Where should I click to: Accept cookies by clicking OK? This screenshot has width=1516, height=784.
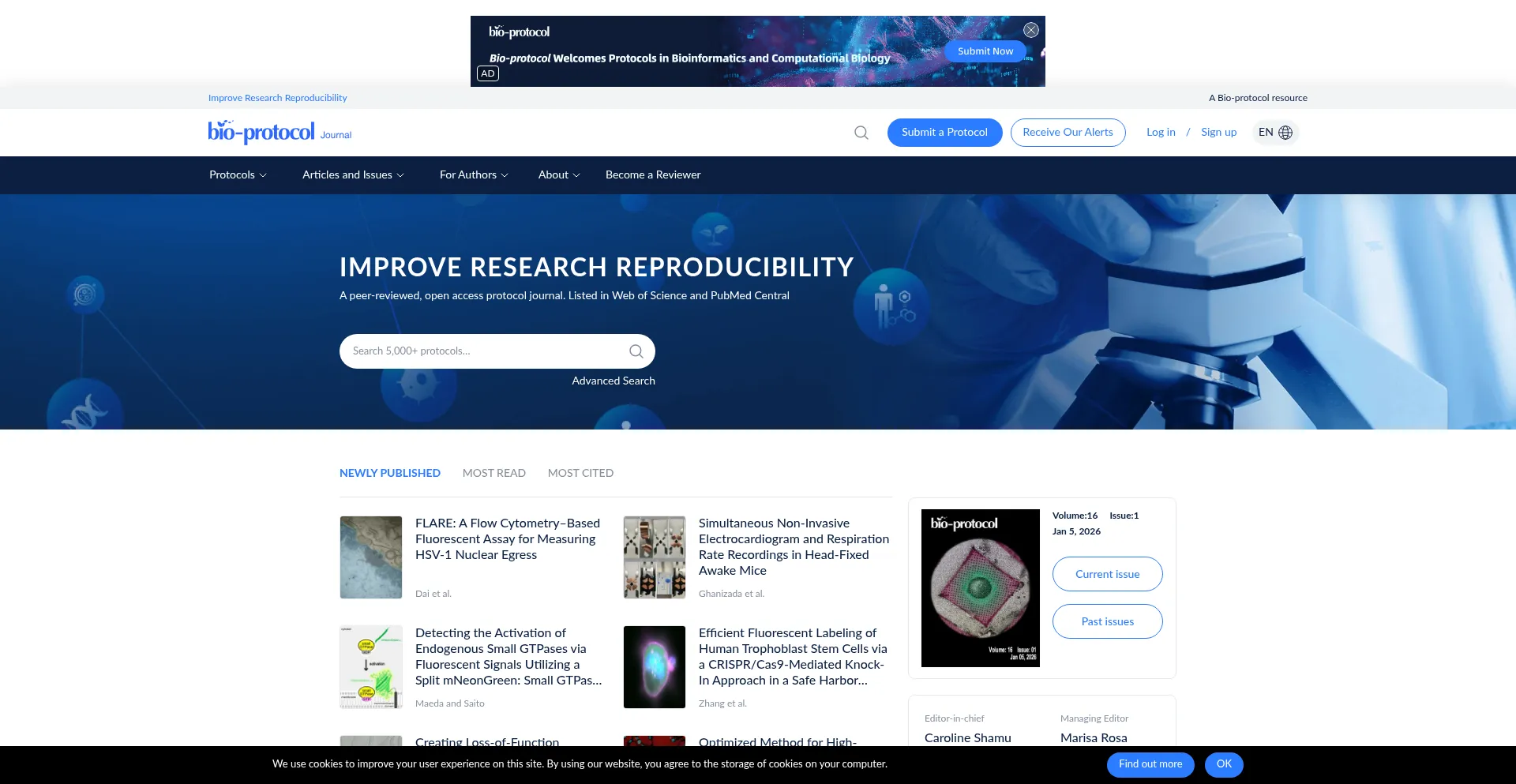(1224, 764)
